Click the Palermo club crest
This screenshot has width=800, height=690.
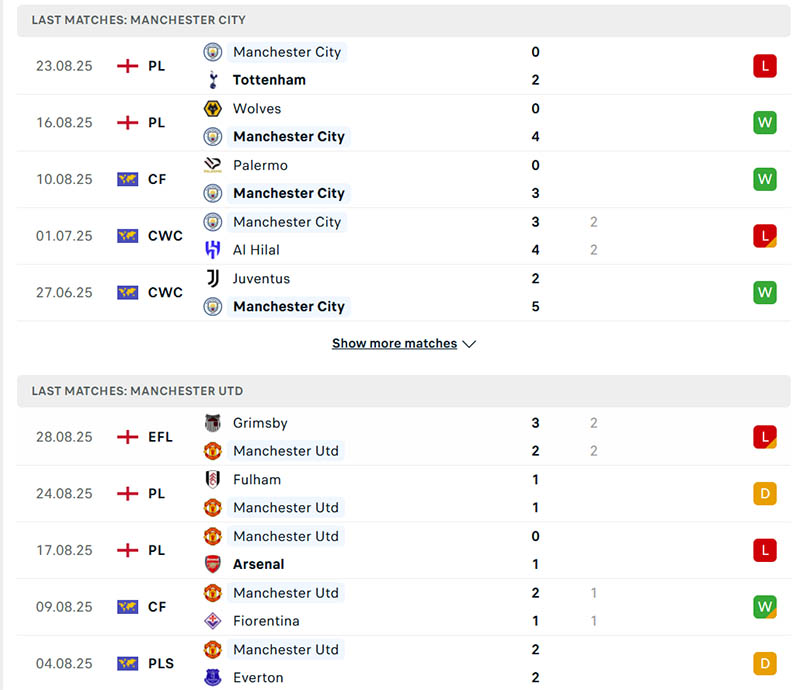click(x=213, y=165)
